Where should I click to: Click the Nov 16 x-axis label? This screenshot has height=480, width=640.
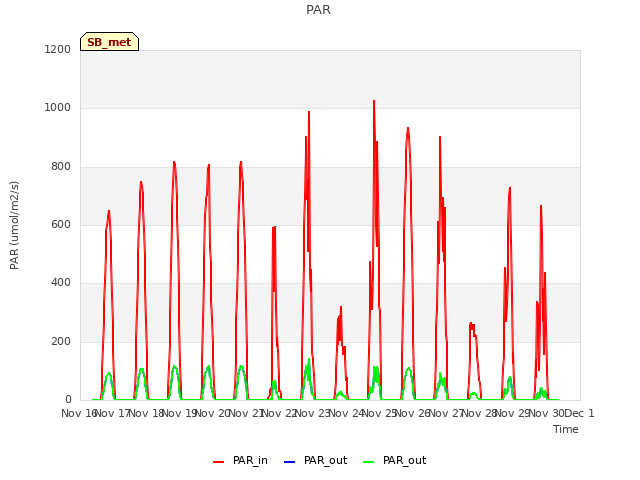pyautogui.click(x=79, y=413)
